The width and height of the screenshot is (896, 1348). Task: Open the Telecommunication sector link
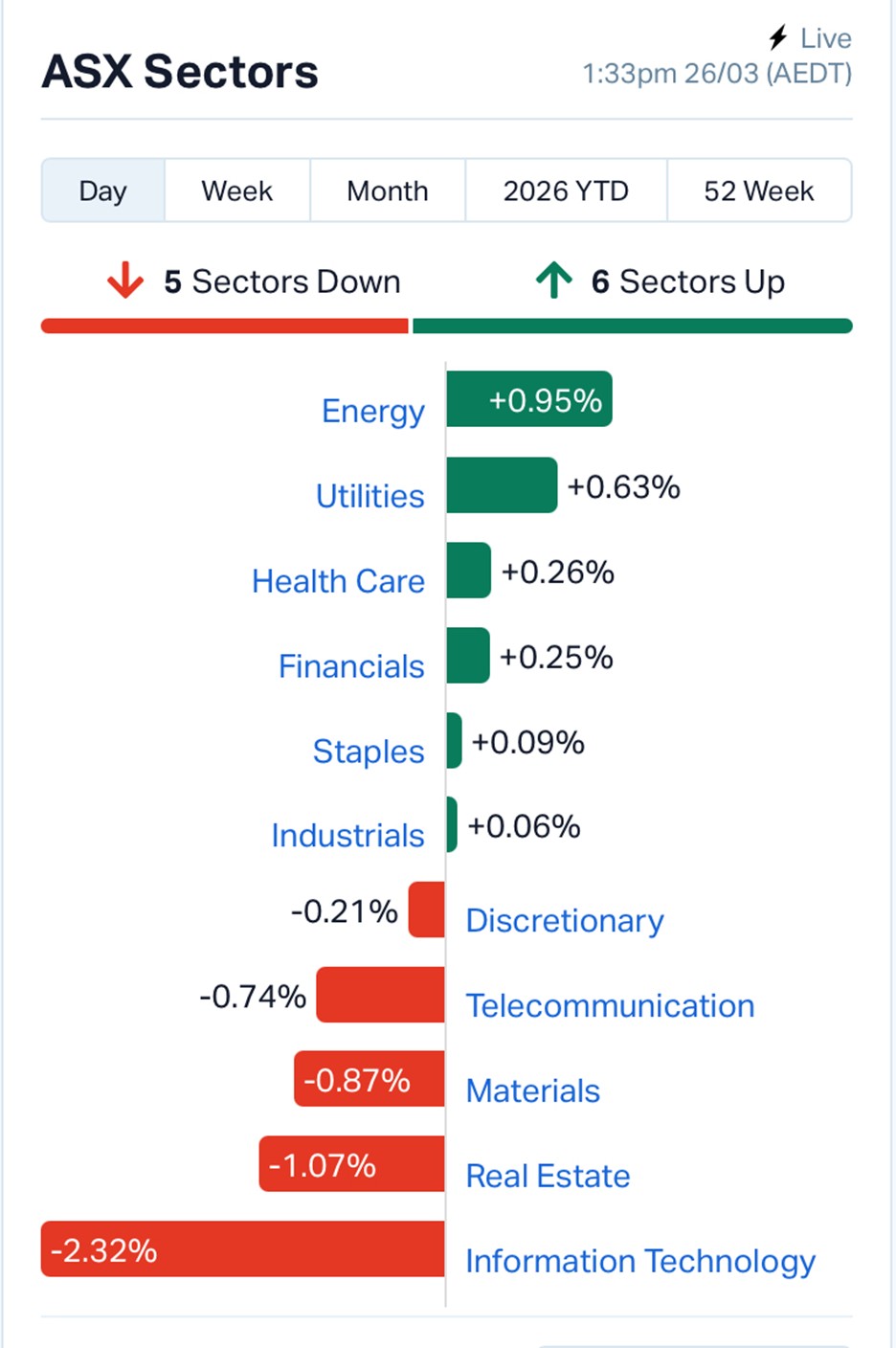pos(610,1006)
